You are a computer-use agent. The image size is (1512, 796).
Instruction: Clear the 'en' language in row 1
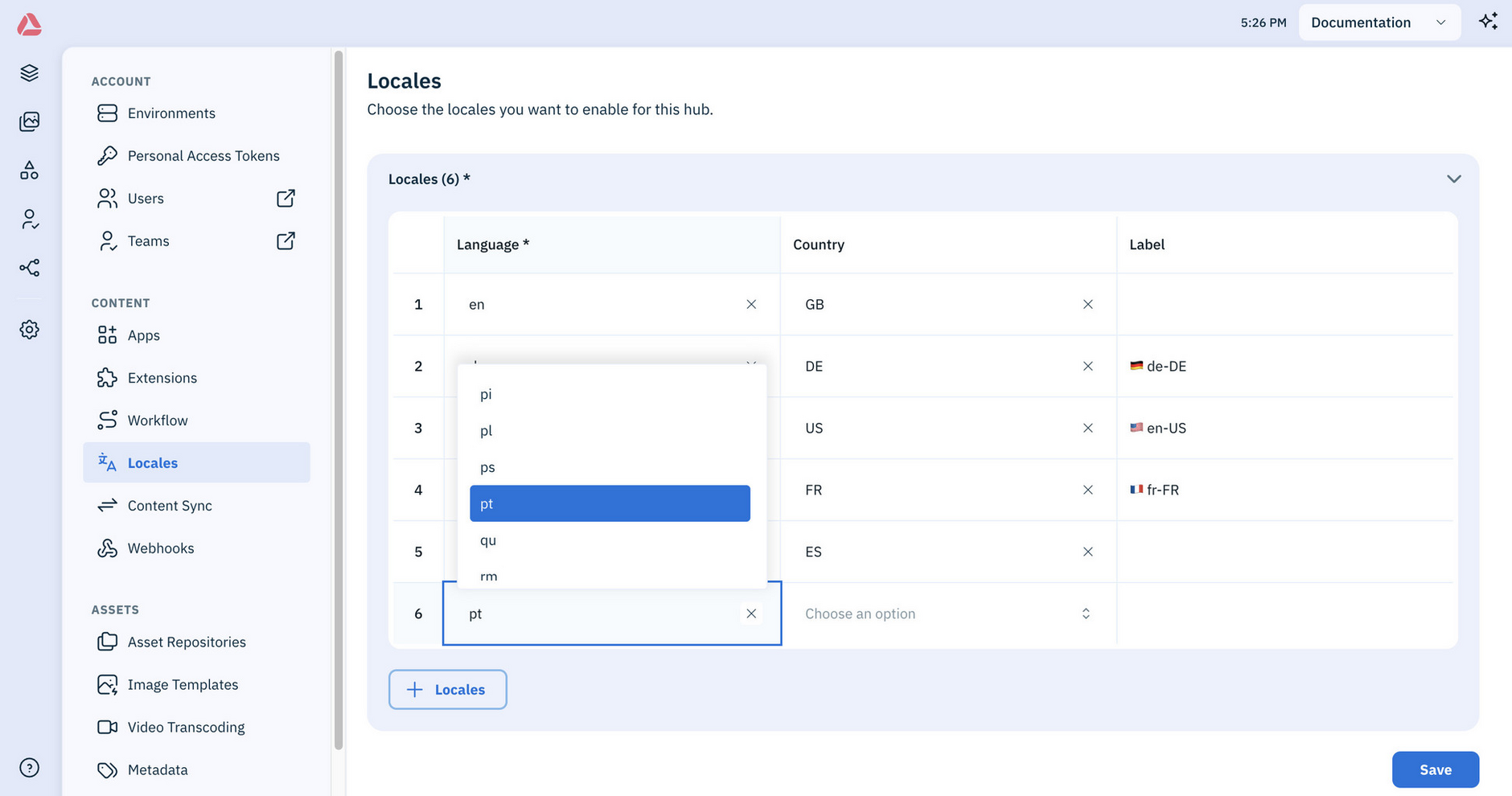tap(751, 304)
